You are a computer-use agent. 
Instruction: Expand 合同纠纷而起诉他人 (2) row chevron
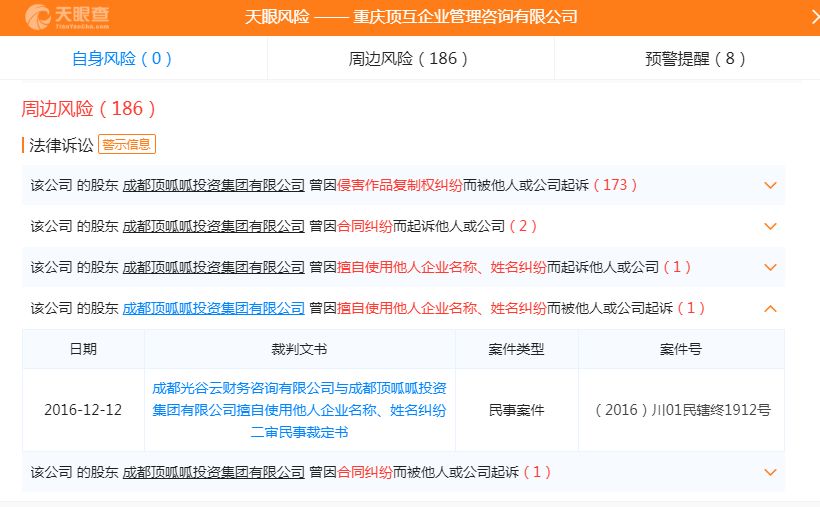[x=770, y=226]
